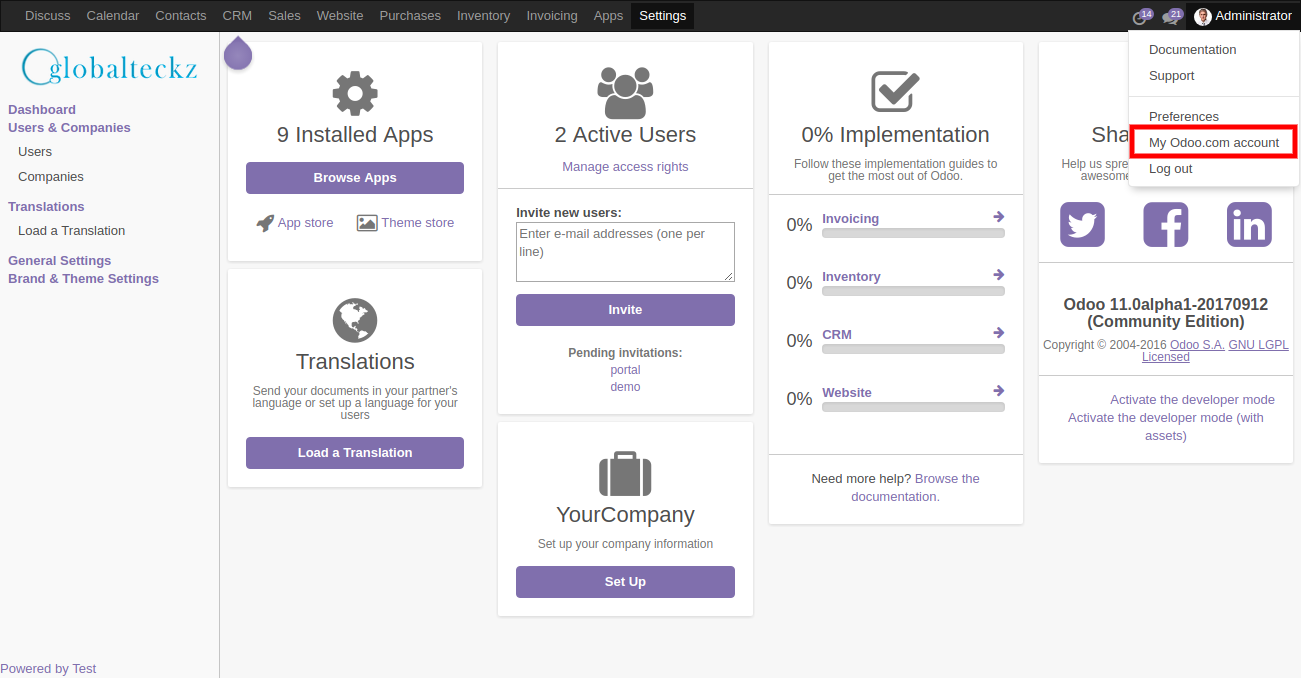Viewport: 1301px width, 678px height.
Task: Open the Theme store link
Action: pyautogui.click(x=417, y=223)
